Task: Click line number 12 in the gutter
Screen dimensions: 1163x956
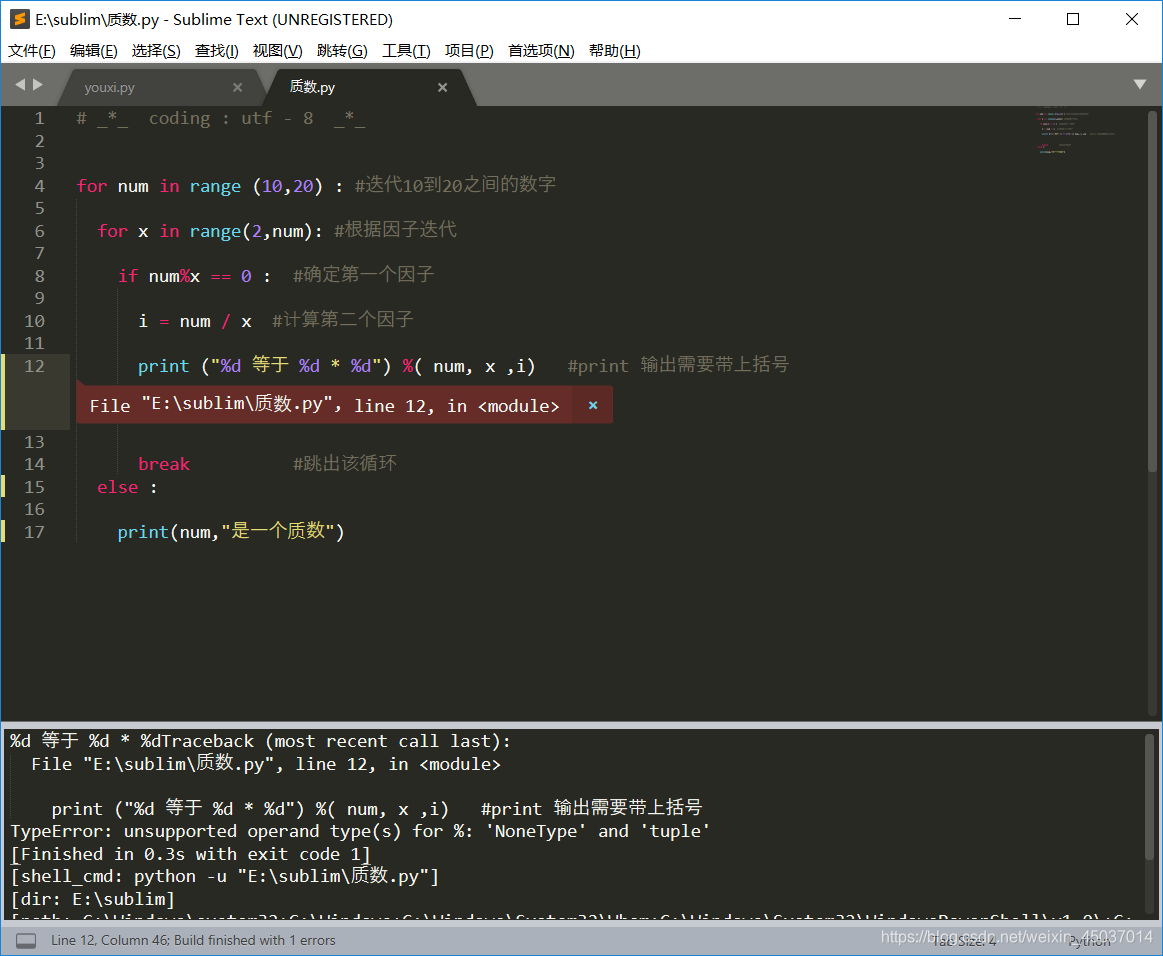Action: [34, 366]
